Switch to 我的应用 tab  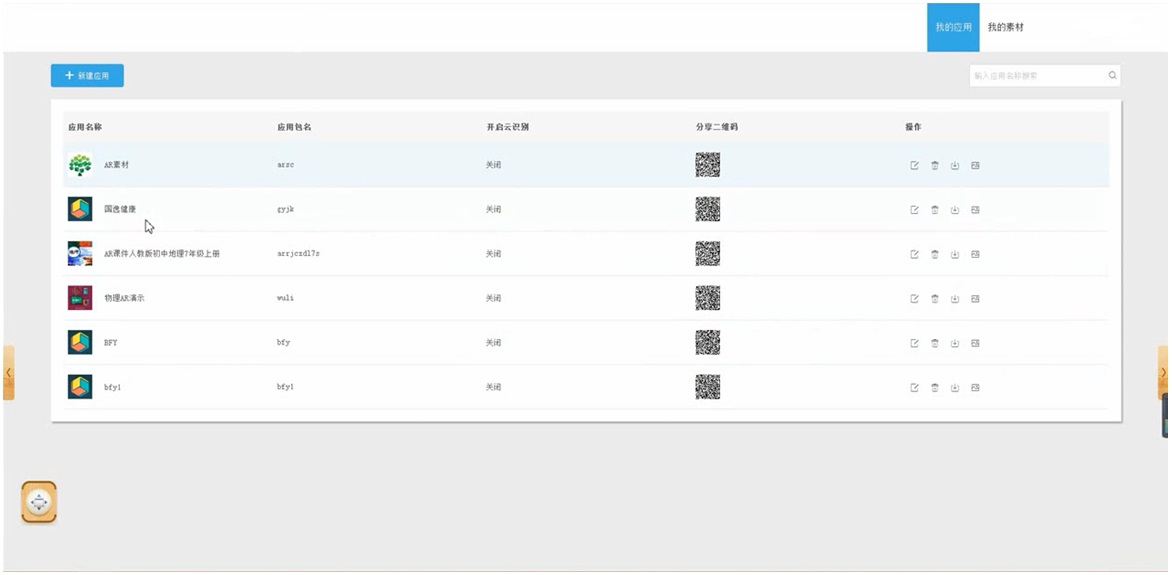[x=953, y=27]
